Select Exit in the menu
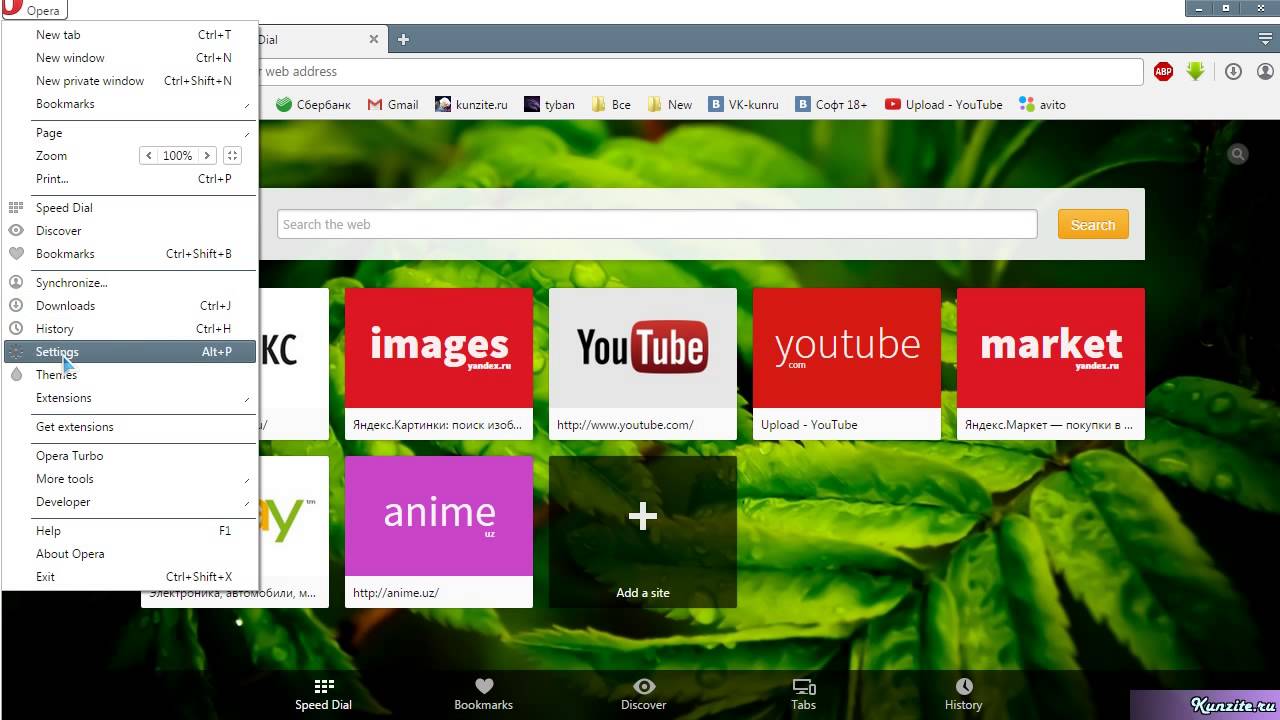 coord(130,577)
